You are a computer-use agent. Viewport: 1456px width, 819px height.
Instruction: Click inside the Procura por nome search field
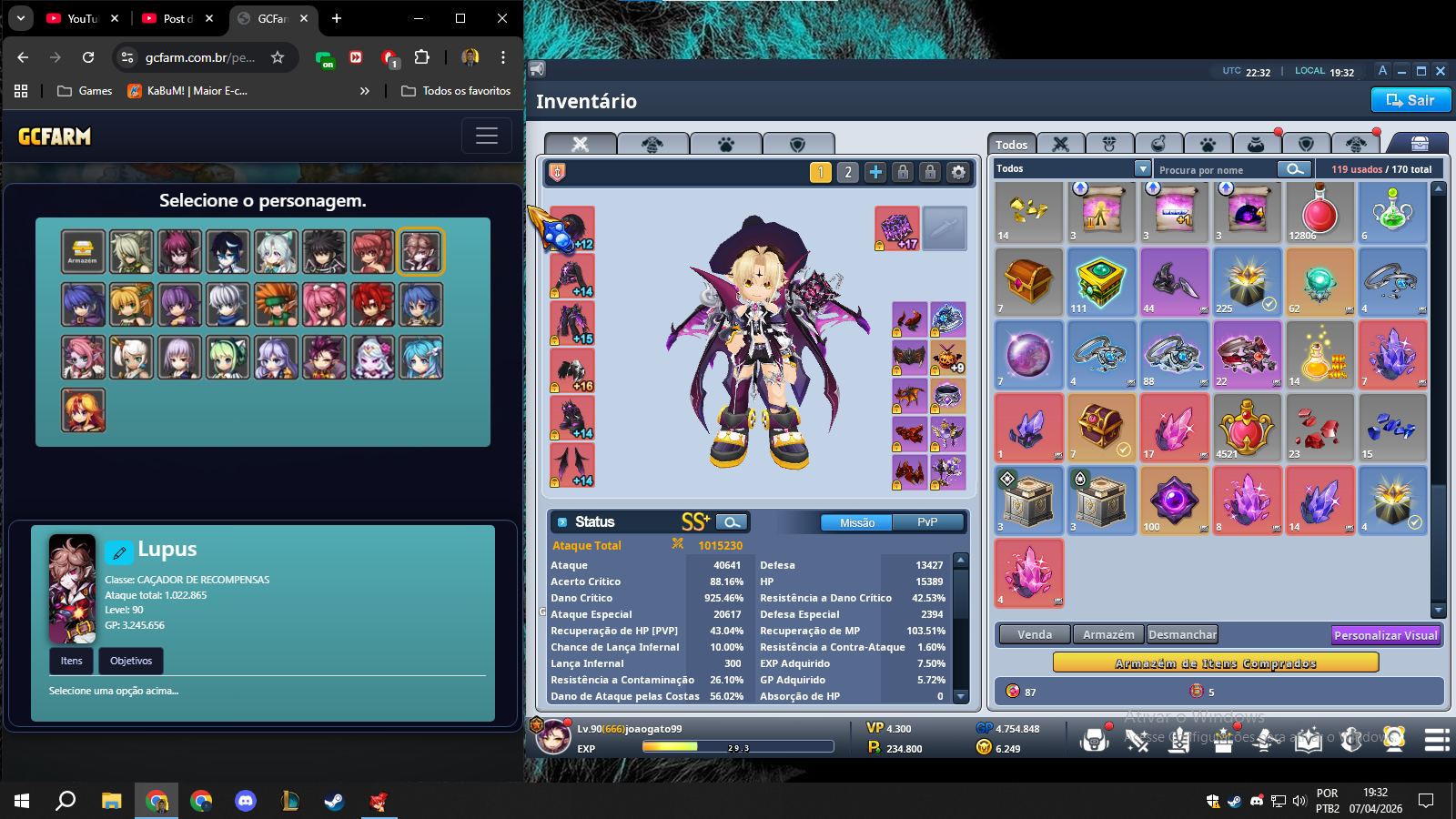click(1216, 169)
